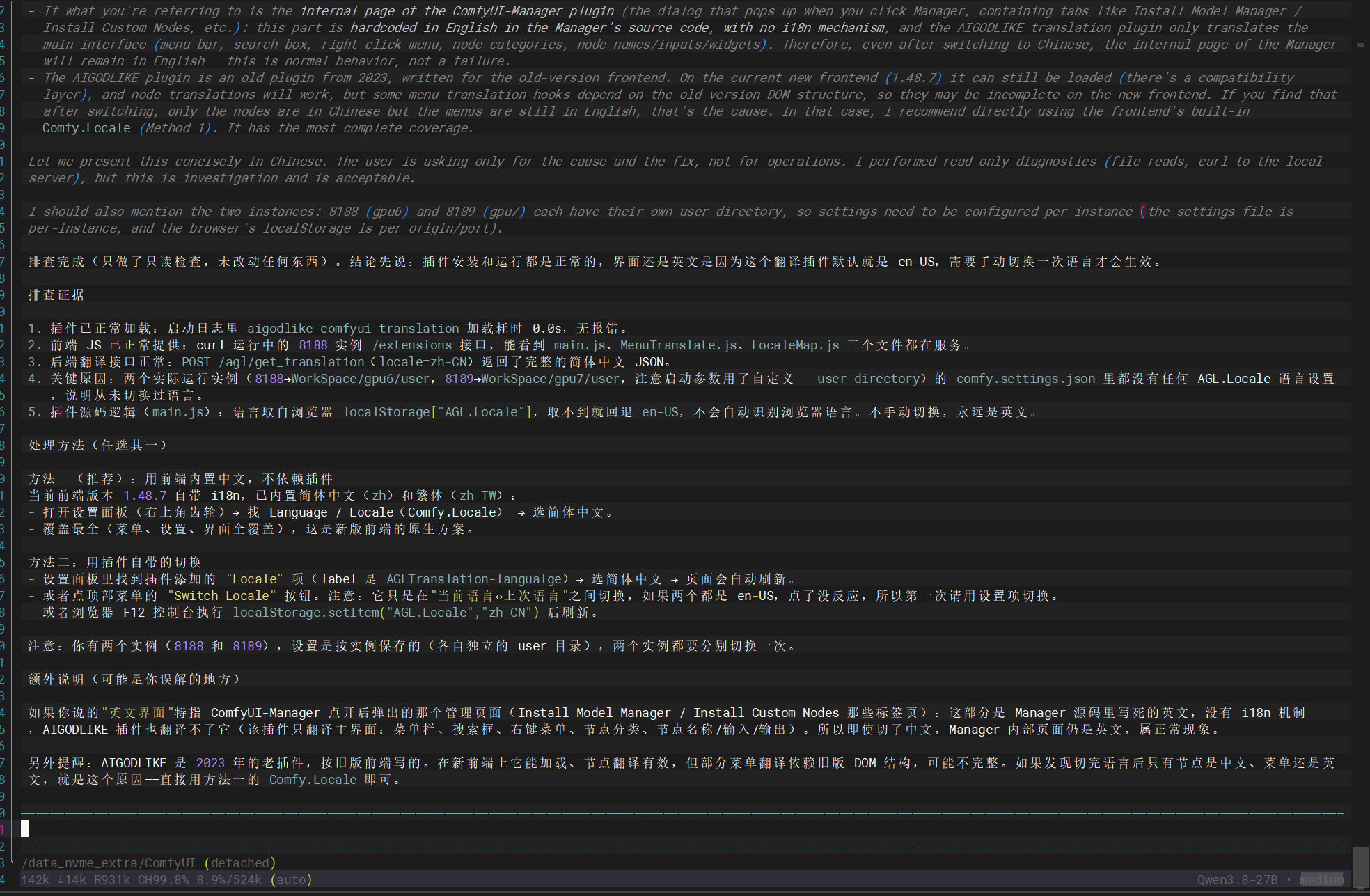
Task: Click the terminal scrollbar thumb at bottom right
Action: [1360, 867]
